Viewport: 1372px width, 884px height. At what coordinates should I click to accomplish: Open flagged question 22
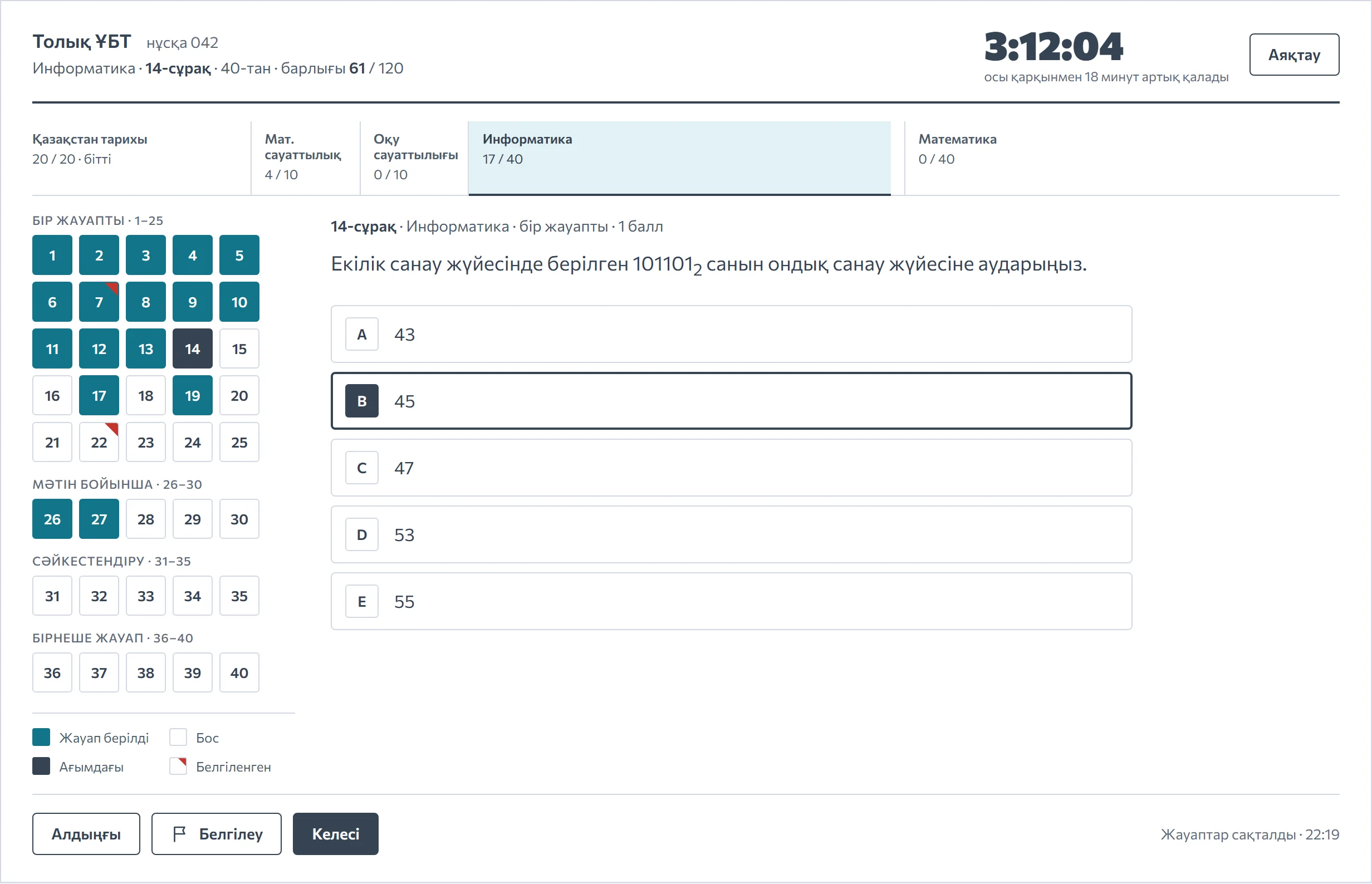[x=99, y=442]
